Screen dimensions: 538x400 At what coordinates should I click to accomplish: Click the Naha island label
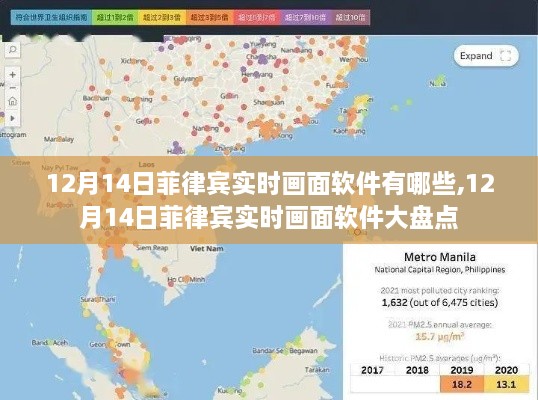(438, 83)
